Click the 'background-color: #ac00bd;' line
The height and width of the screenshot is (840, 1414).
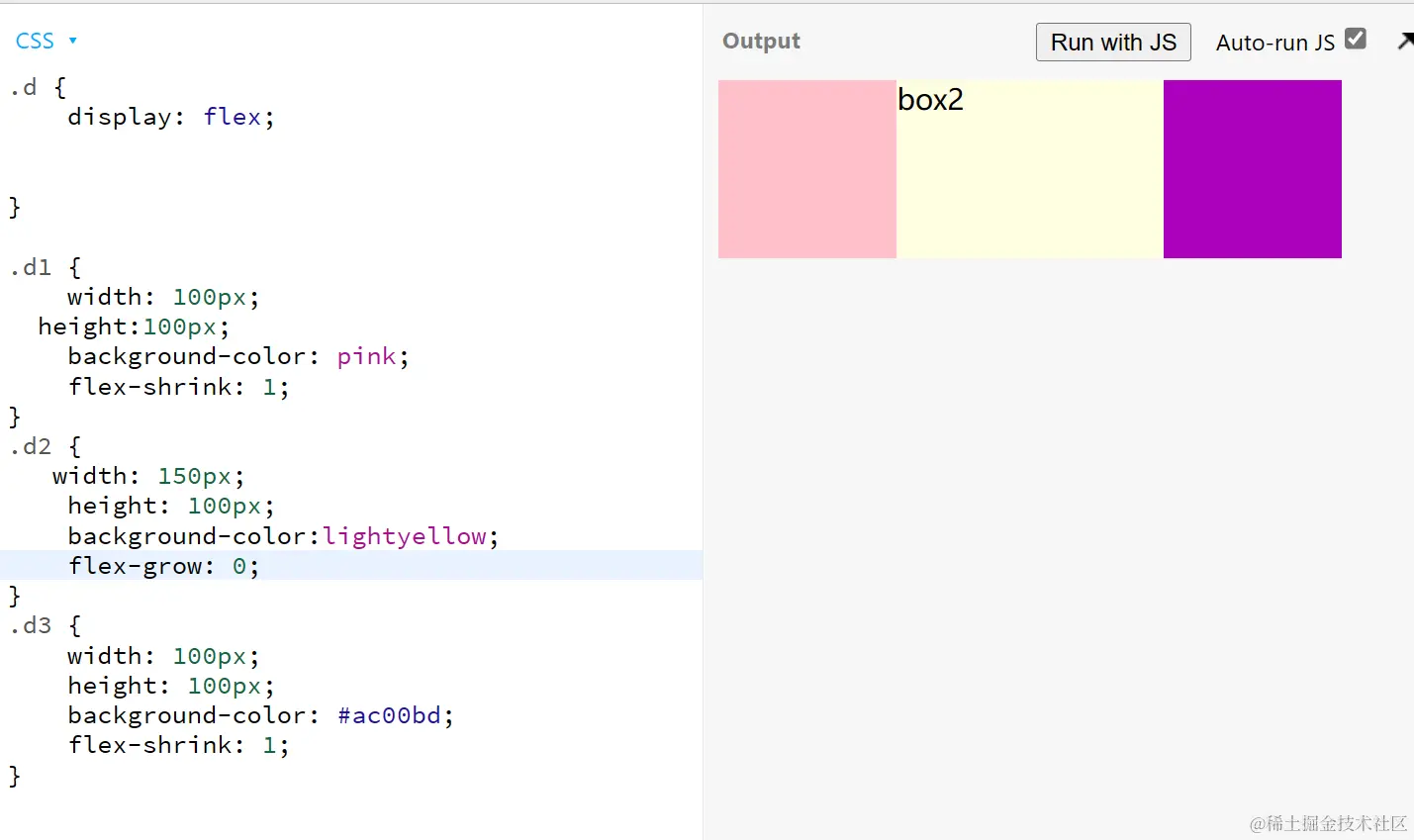point(261,715)
